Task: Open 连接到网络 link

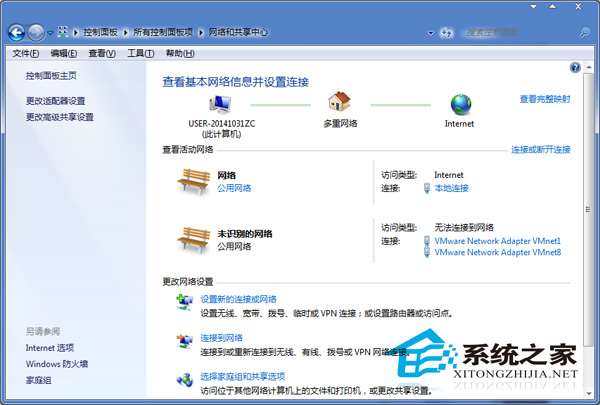Action: click(x=222, y=338)
